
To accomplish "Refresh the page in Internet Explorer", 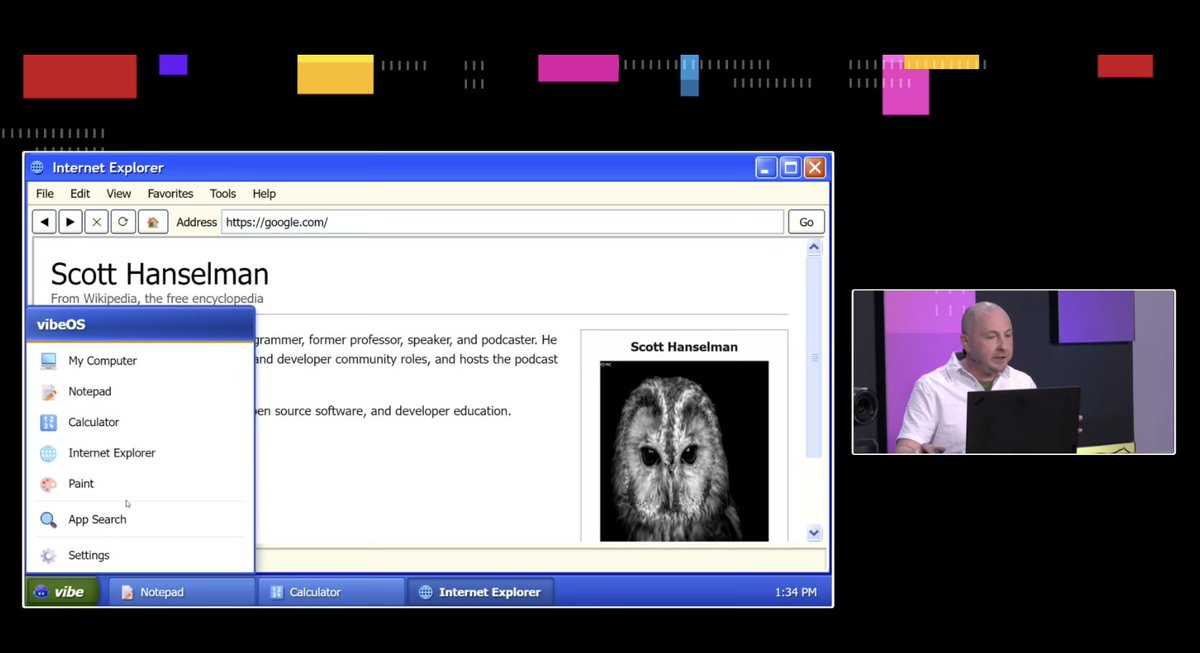I will click(123, 222).
